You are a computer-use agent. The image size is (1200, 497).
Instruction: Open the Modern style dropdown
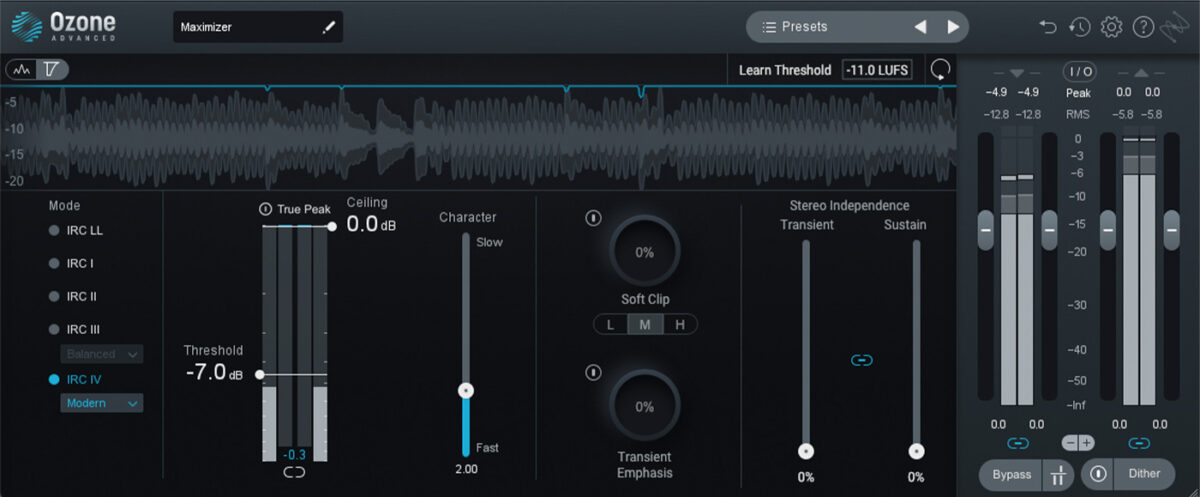101,403
